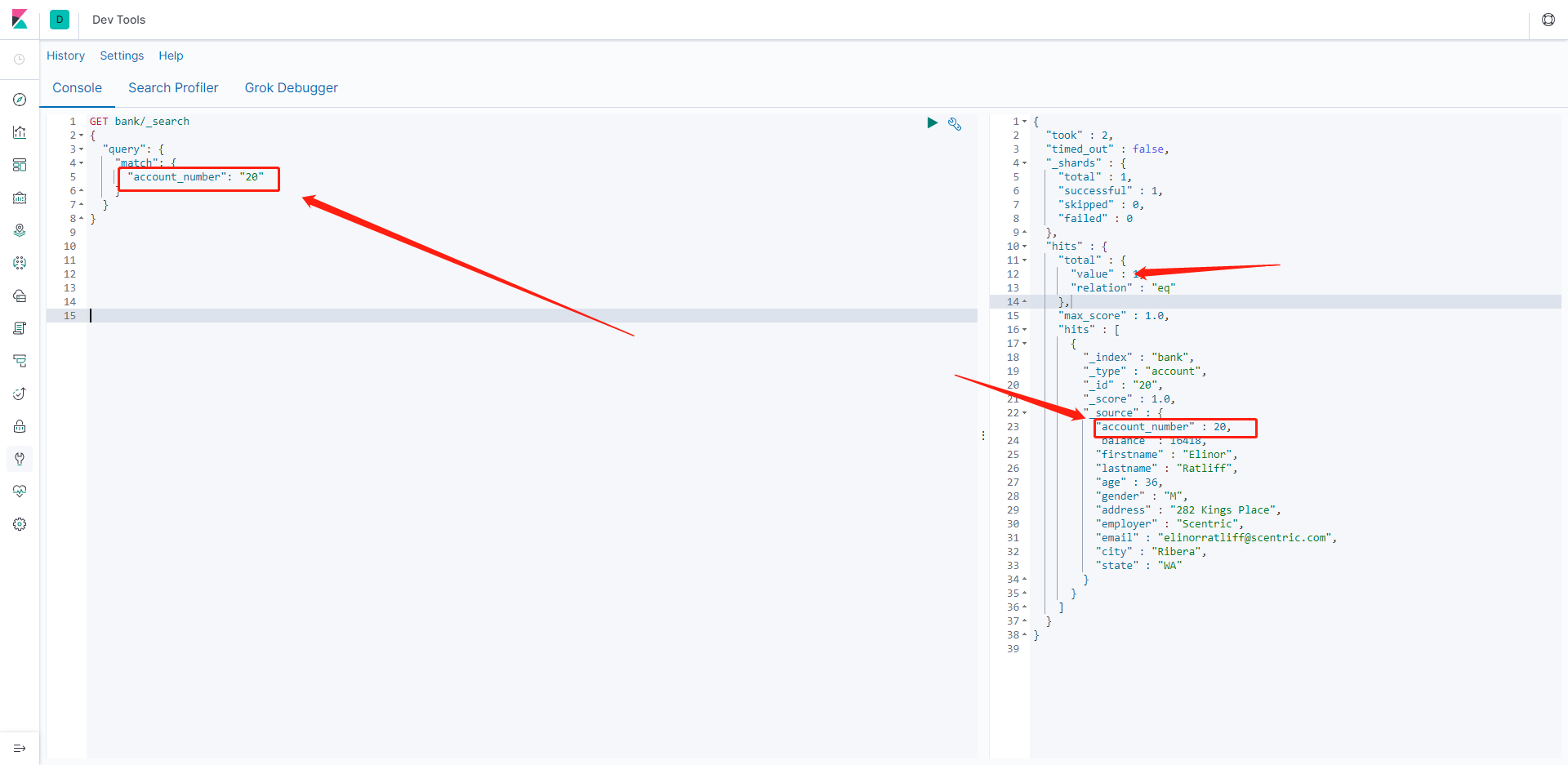Screen dimensions: 1568x765
Task: Collapse the "query" fold on line 3
Action: 81,149
